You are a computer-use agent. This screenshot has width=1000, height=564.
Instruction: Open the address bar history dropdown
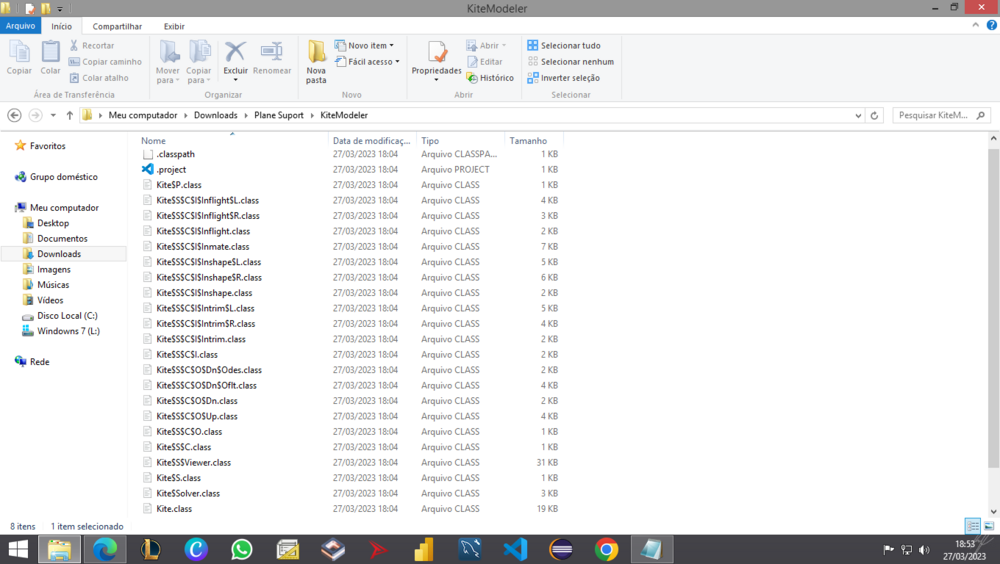[x=858, y=116]
